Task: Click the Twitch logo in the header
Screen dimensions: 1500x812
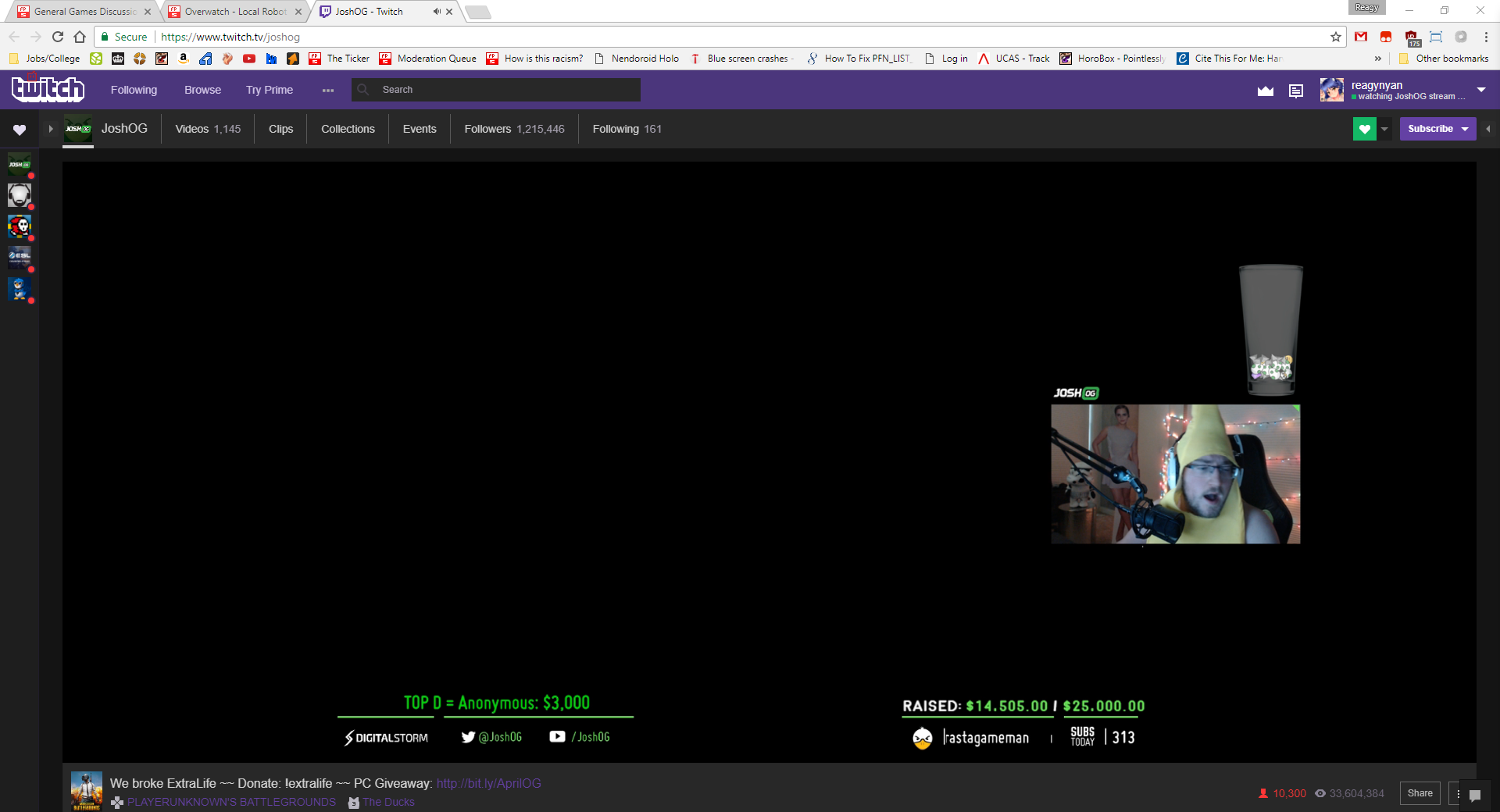Action: coord(48,89)
